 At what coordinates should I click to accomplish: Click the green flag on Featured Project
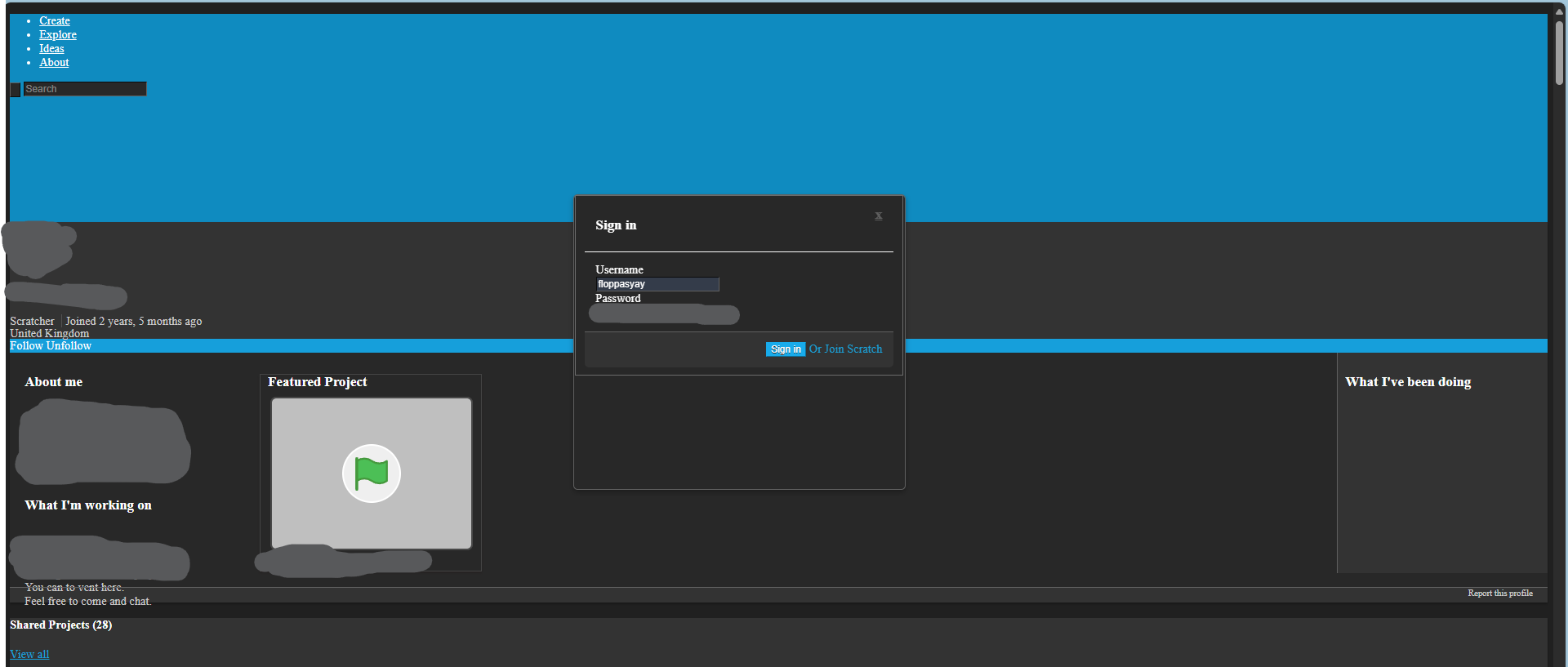pyautogui.click(x=372, y=474)
